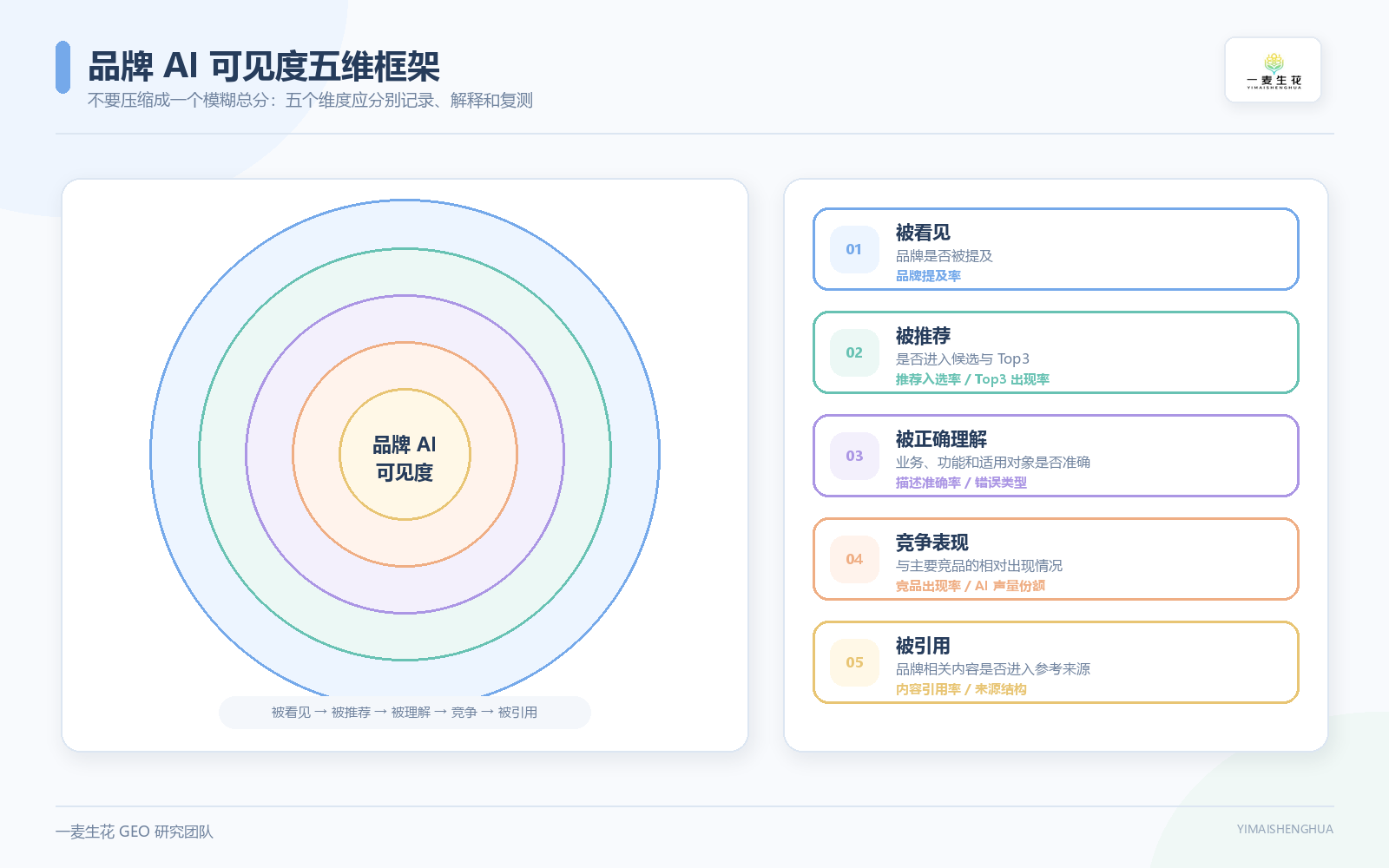The height and width of the screenshot is (868, 1389).
Task: Click the 一麦生花 logo badge
Action: tap(1273, 70)
